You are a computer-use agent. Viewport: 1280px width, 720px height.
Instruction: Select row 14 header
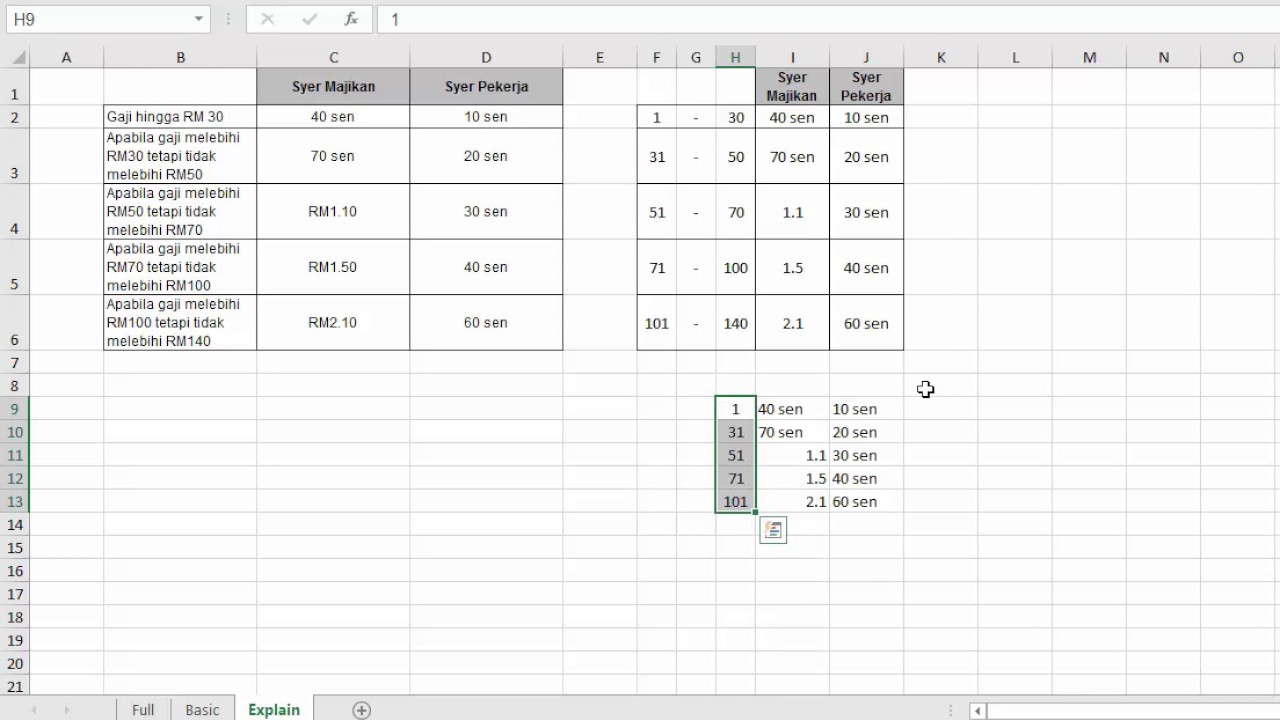[x=15, y=525]
